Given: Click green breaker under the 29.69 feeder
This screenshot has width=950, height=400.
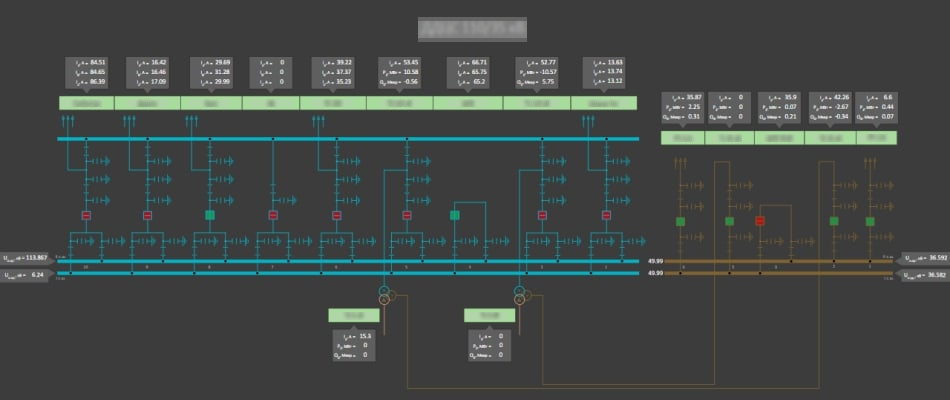Looking at the screenshot, I should (210, 215).
